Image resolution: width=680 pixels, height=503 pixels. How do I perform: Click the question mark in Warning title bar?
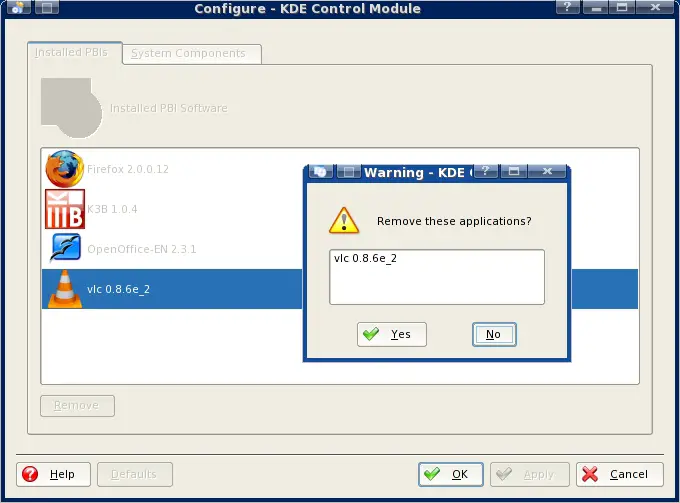486,171
